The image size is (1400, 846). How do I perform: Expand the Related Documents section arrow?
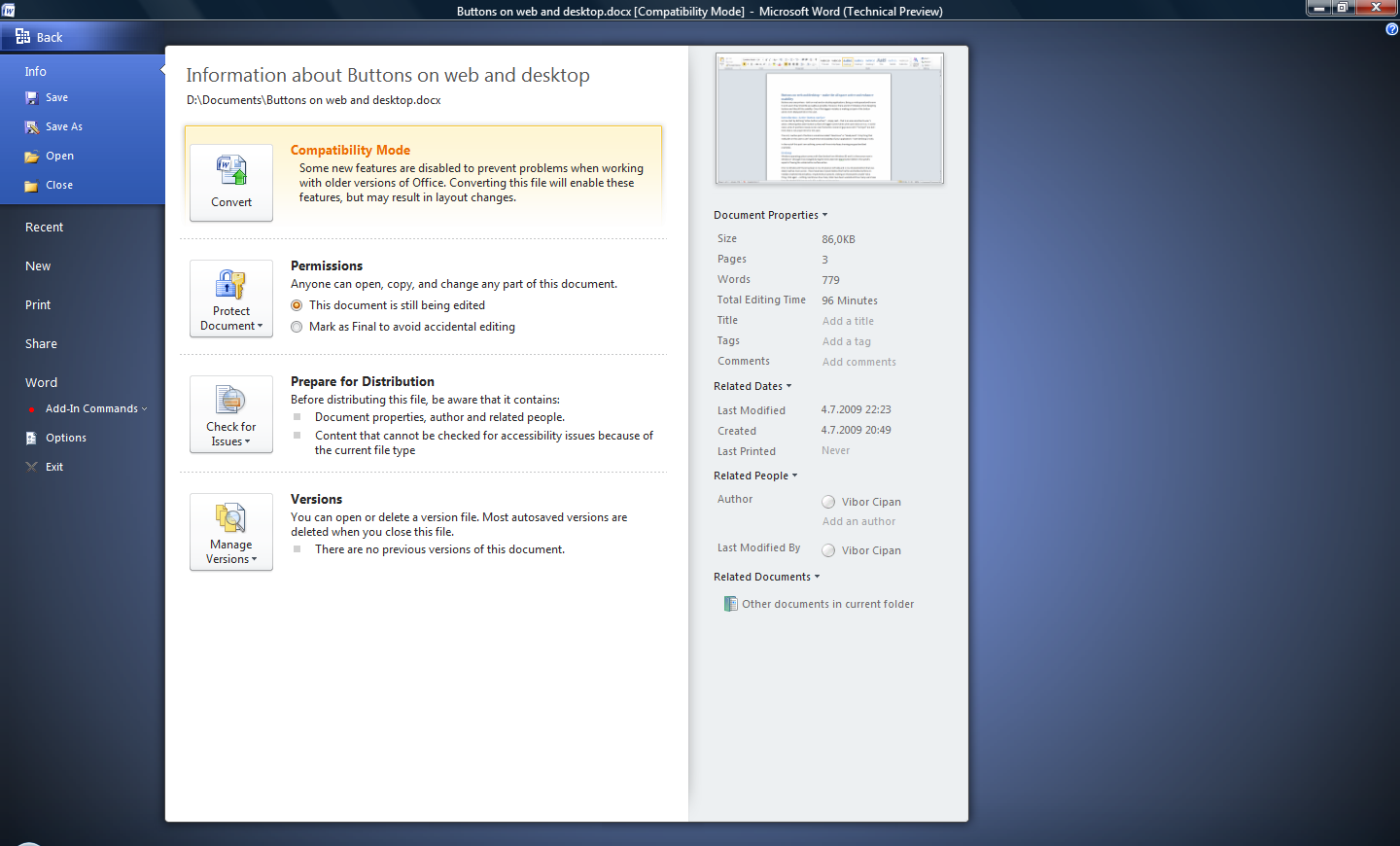point(817,577)
